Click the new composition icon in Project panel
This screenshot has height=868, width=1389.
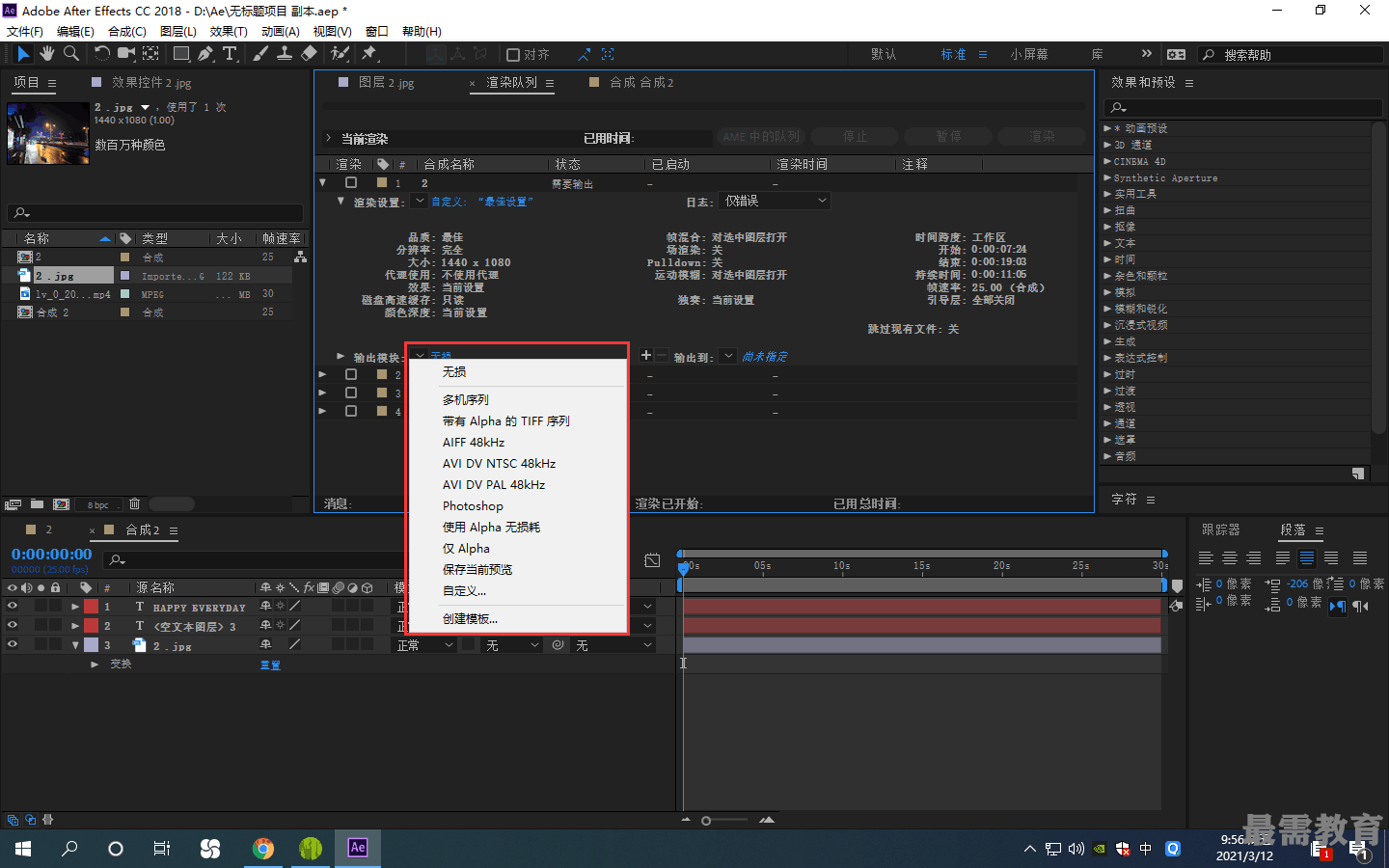click(x=61, y=504)
